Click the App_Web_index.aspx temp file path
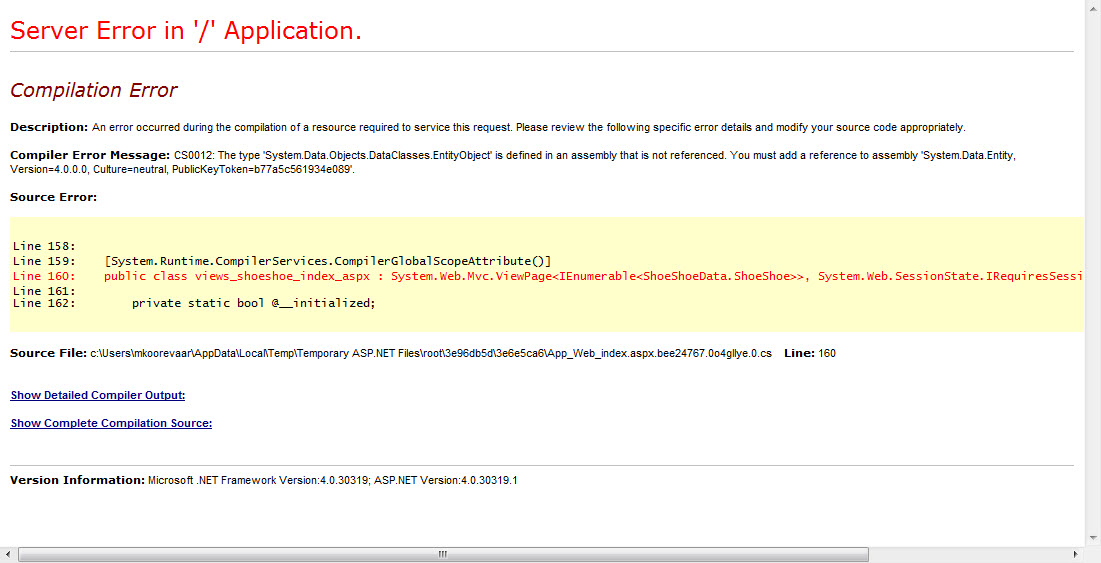 431,353
